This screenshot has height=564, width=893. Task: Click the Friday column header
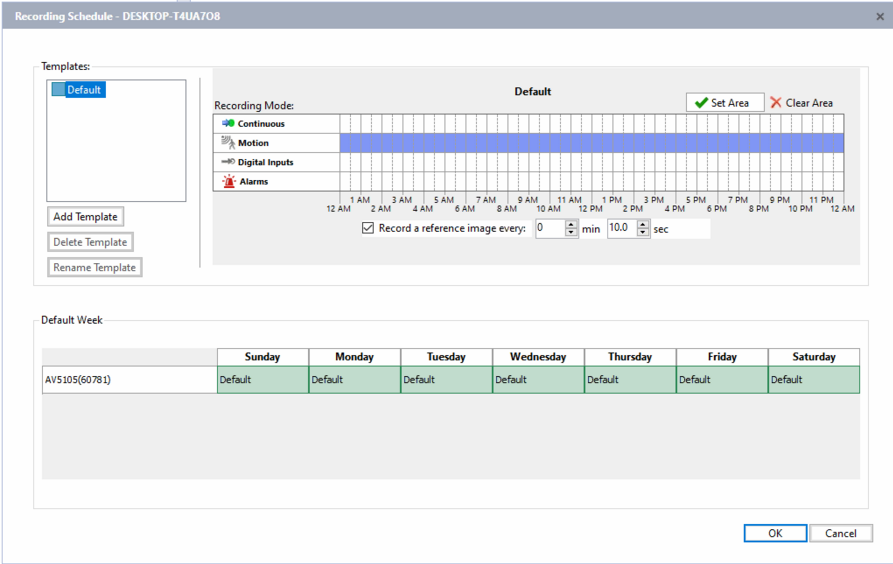point(722,357)
